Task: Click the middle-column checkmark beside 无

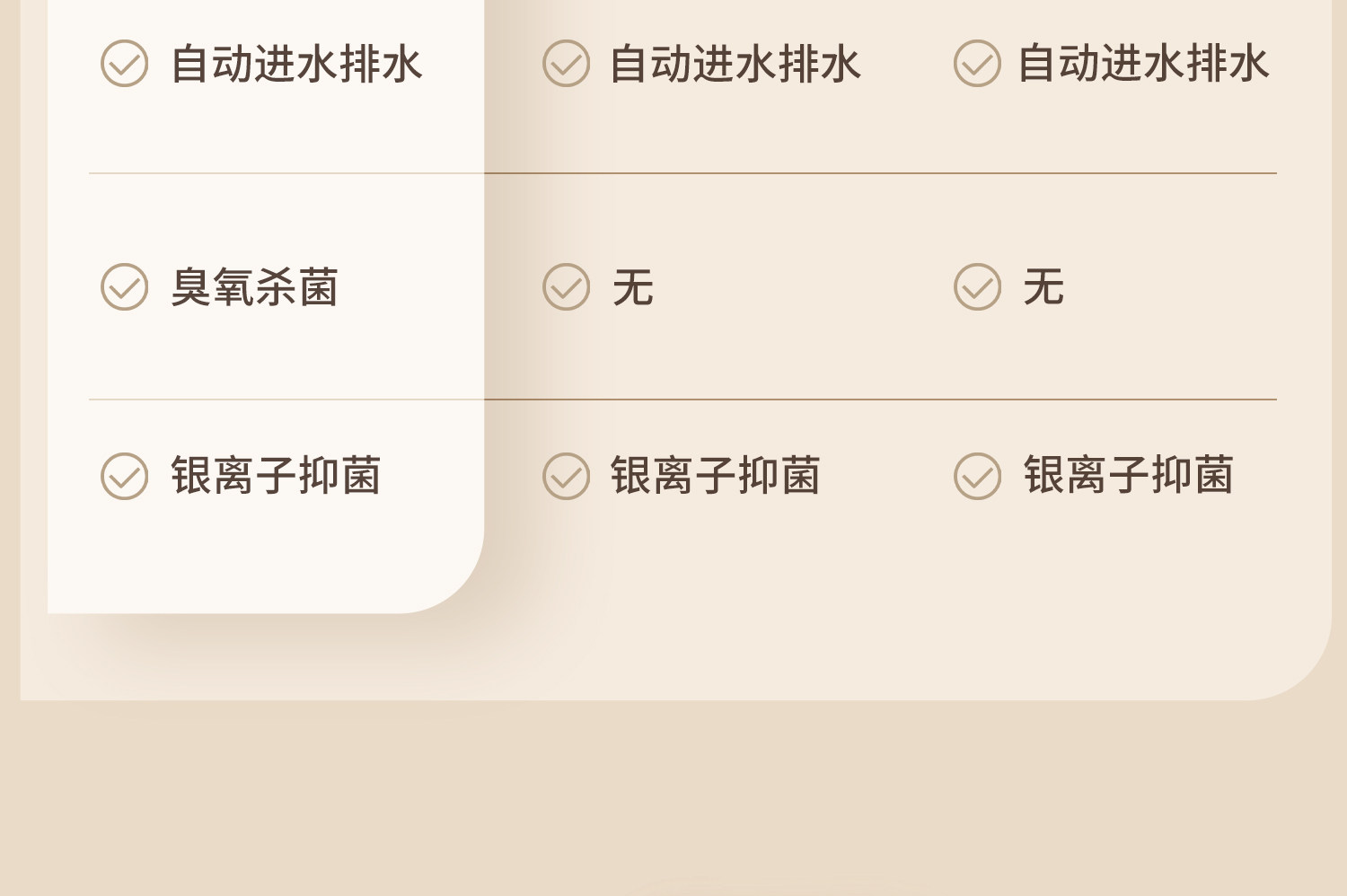Action: pos(566,287)
